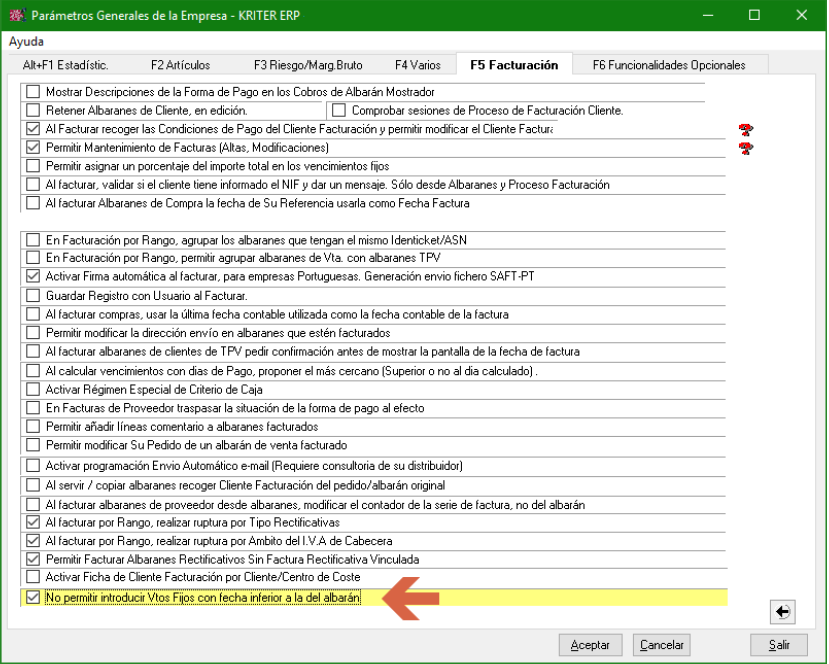Open F6 Funcionalidades Opcionales tab
This screenshot has width=829, height=664.
pos(669,65)
